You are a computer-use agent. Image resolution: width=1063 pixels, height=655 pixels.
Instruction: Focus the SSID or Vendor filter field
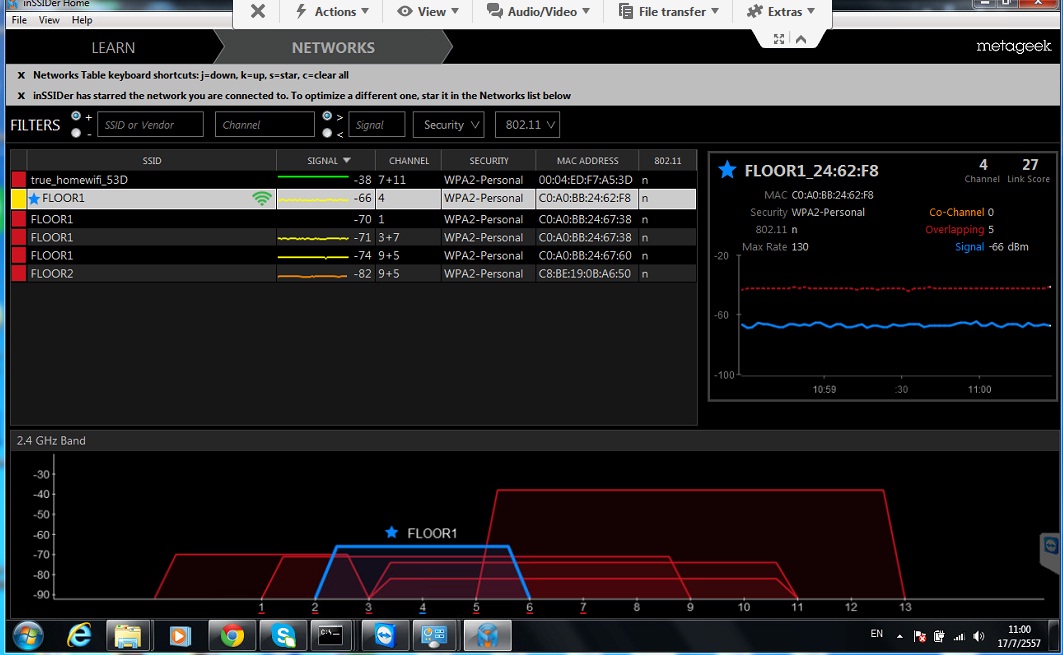(x=151, y=125)
